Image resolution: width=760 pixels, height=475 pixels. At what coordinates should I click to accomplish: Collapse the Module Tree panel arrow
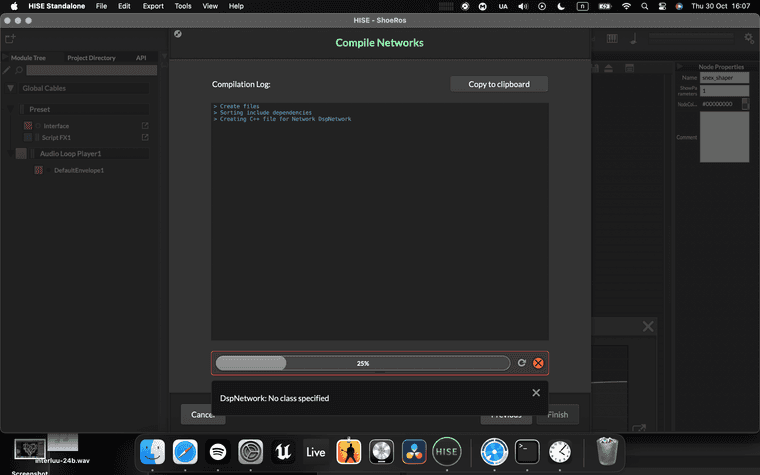pyautogui.click(x=5, y=57)
